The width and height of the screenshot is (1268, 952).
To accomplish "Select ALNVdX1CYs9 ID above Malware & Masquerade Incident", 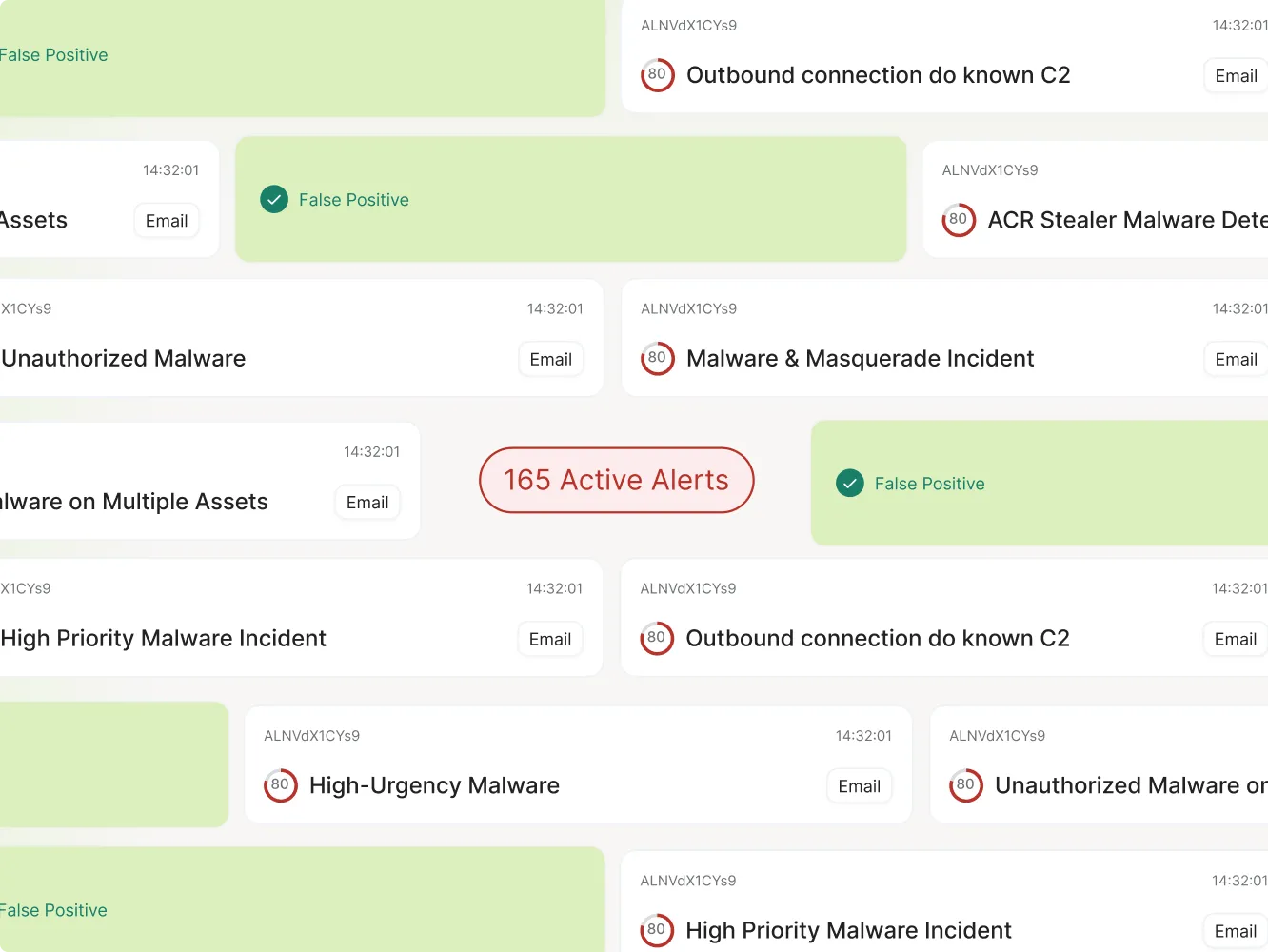I will point(689,309).
